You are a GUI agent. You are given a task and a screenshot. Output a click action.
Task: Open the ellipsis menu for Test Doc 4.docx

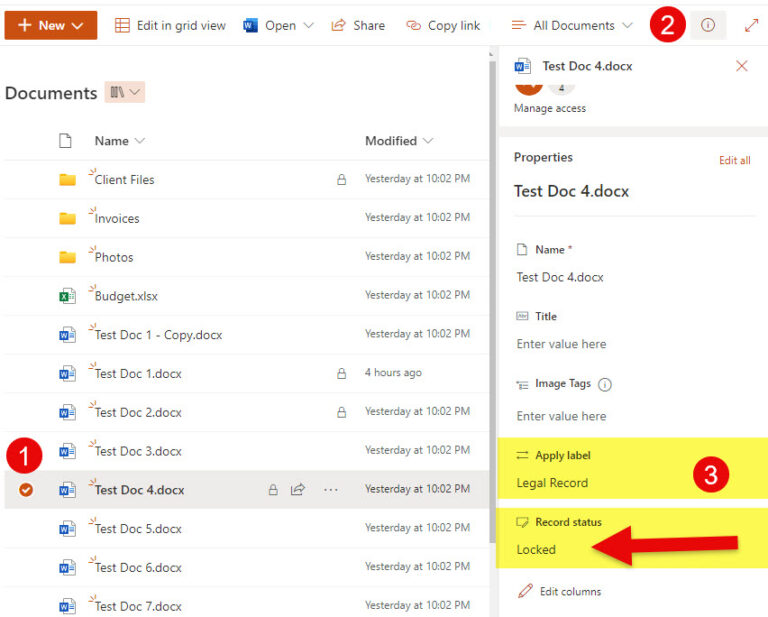click(331, 489)
